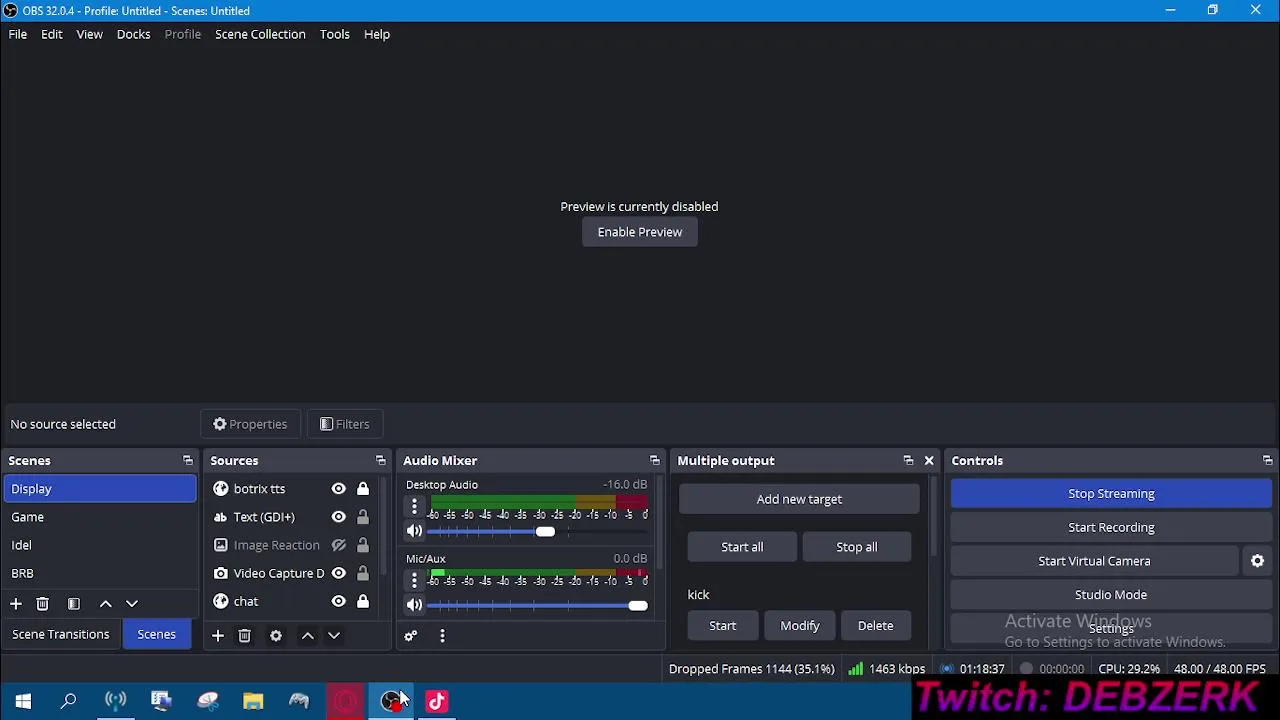Open the Help menu
The height and width of the screenshot is (720, 1280).
(x=377, y=34)
